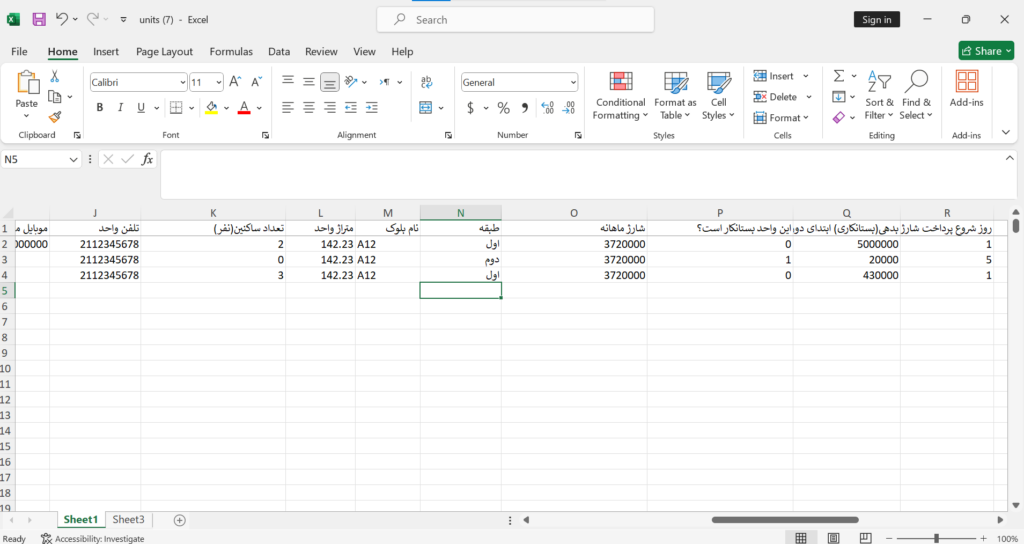1024x544 pixels.
Task: Click the Wrap Text icon
Action: 426,82
